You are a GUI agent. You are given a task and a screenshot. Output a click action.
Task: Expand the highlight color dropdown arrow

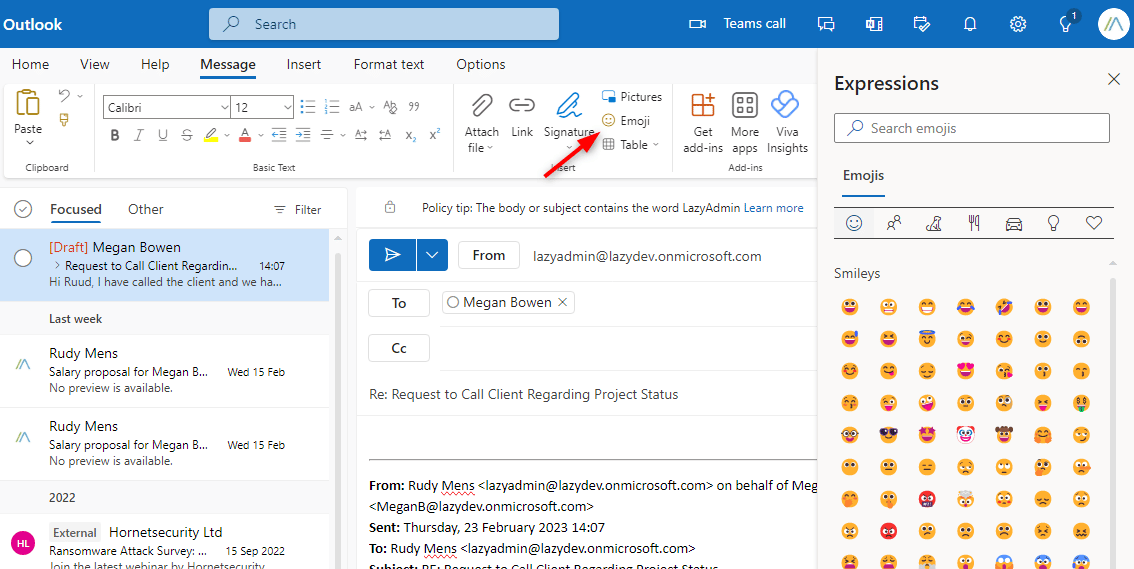click(x=226, y=135)
